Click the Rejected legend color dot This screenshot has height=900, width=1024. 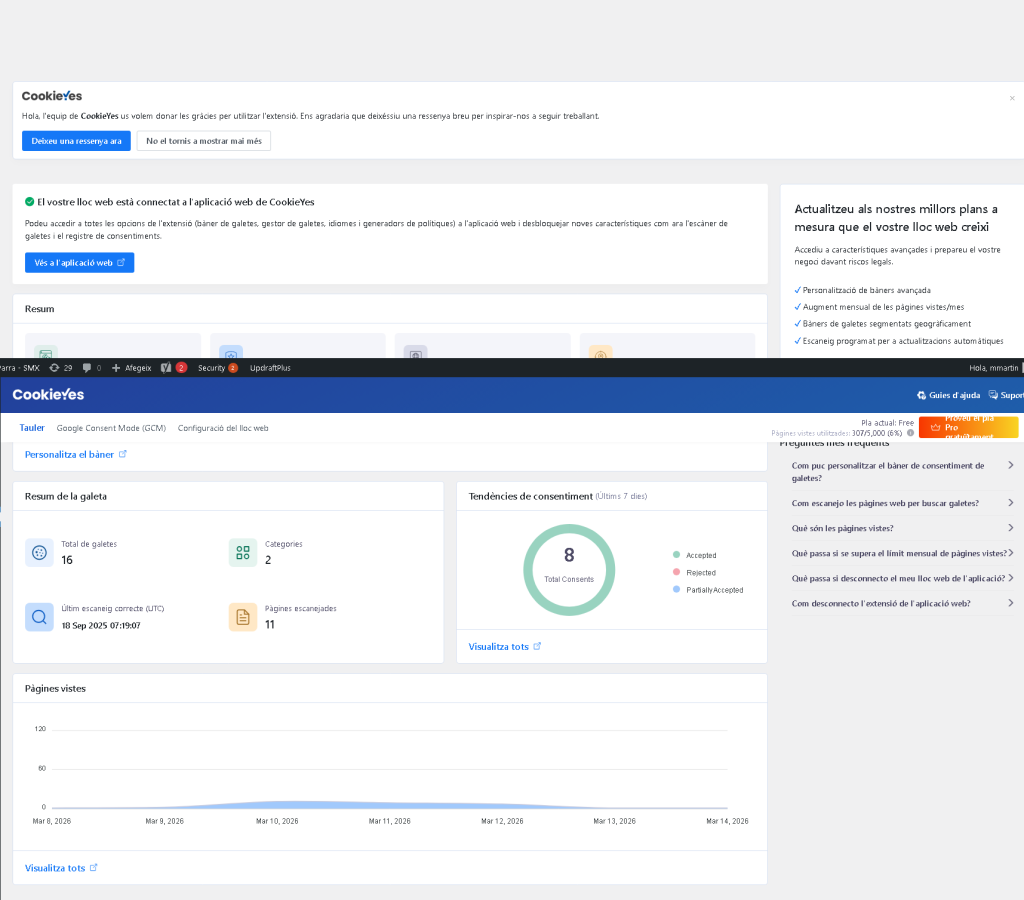click(x=677, y=573)
